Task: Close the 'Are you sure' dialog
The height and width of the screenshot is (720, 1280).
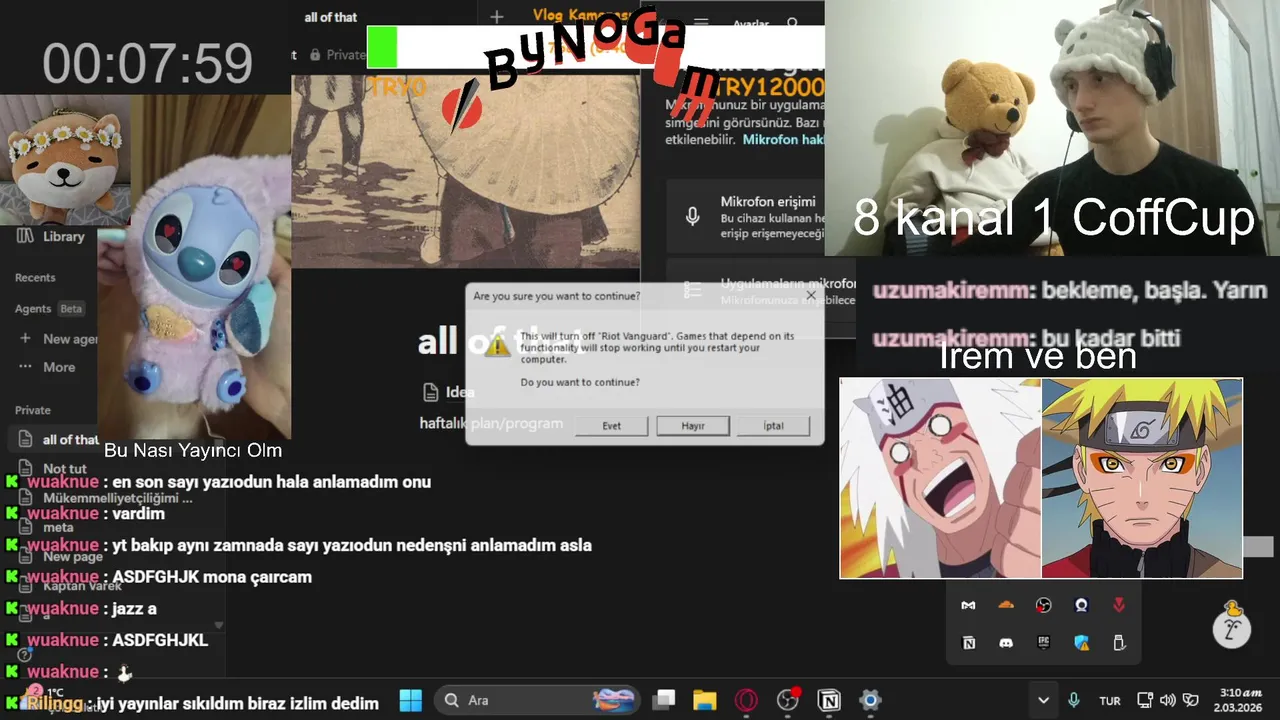Action: pyautogui.click(x=811, y=296)
